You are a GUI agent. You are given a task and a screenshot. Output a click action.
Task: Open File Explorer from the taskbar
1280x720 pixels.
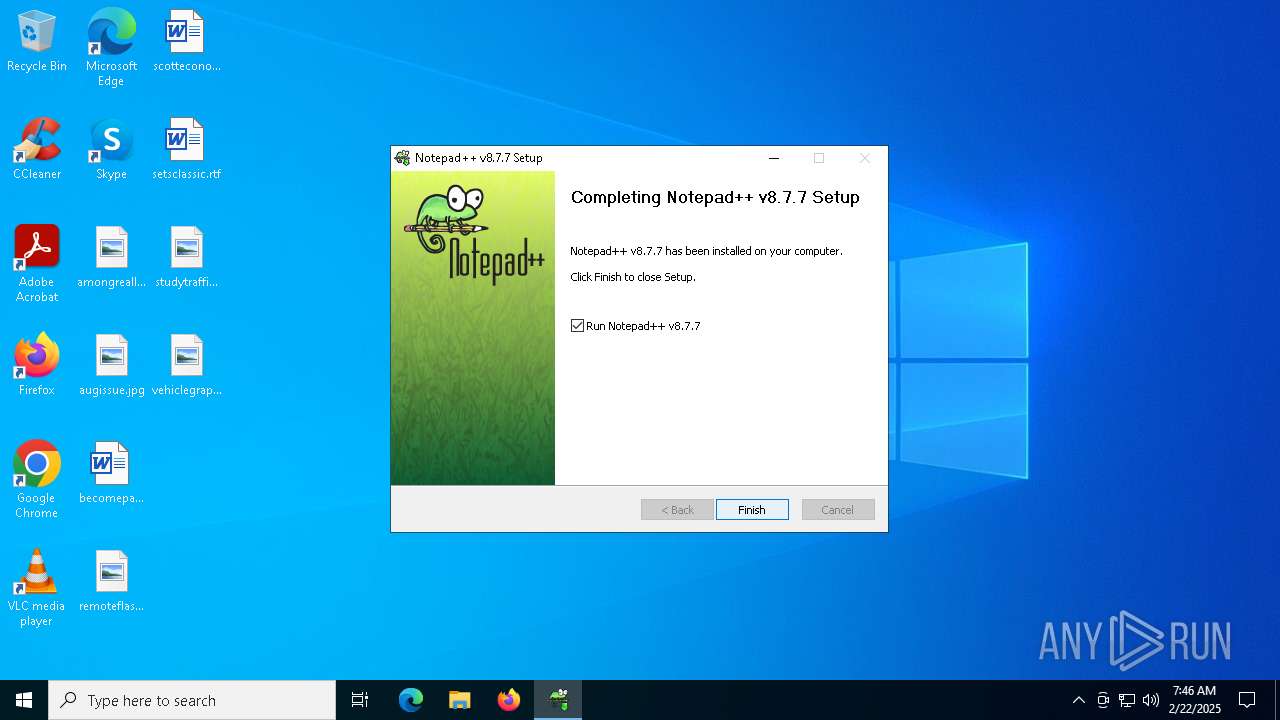coord(460,700)
